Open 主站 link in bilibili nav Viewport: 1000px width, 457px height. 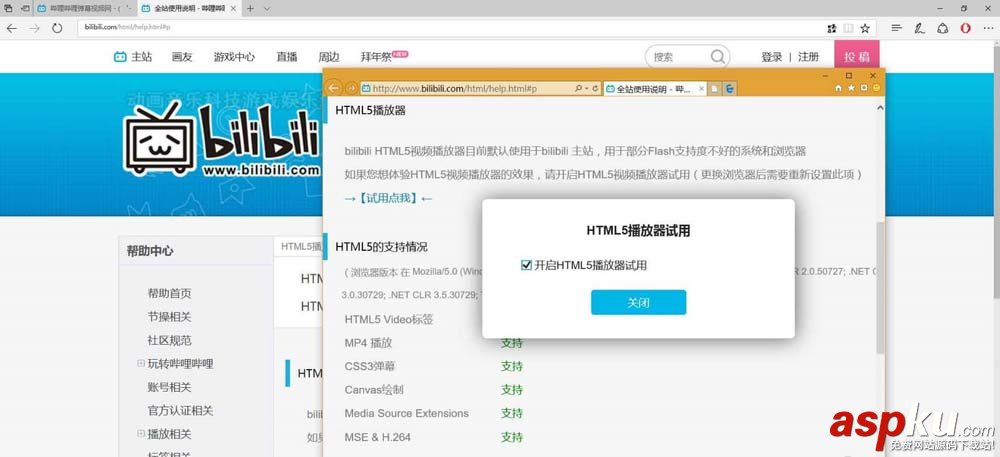coord(133,57)
